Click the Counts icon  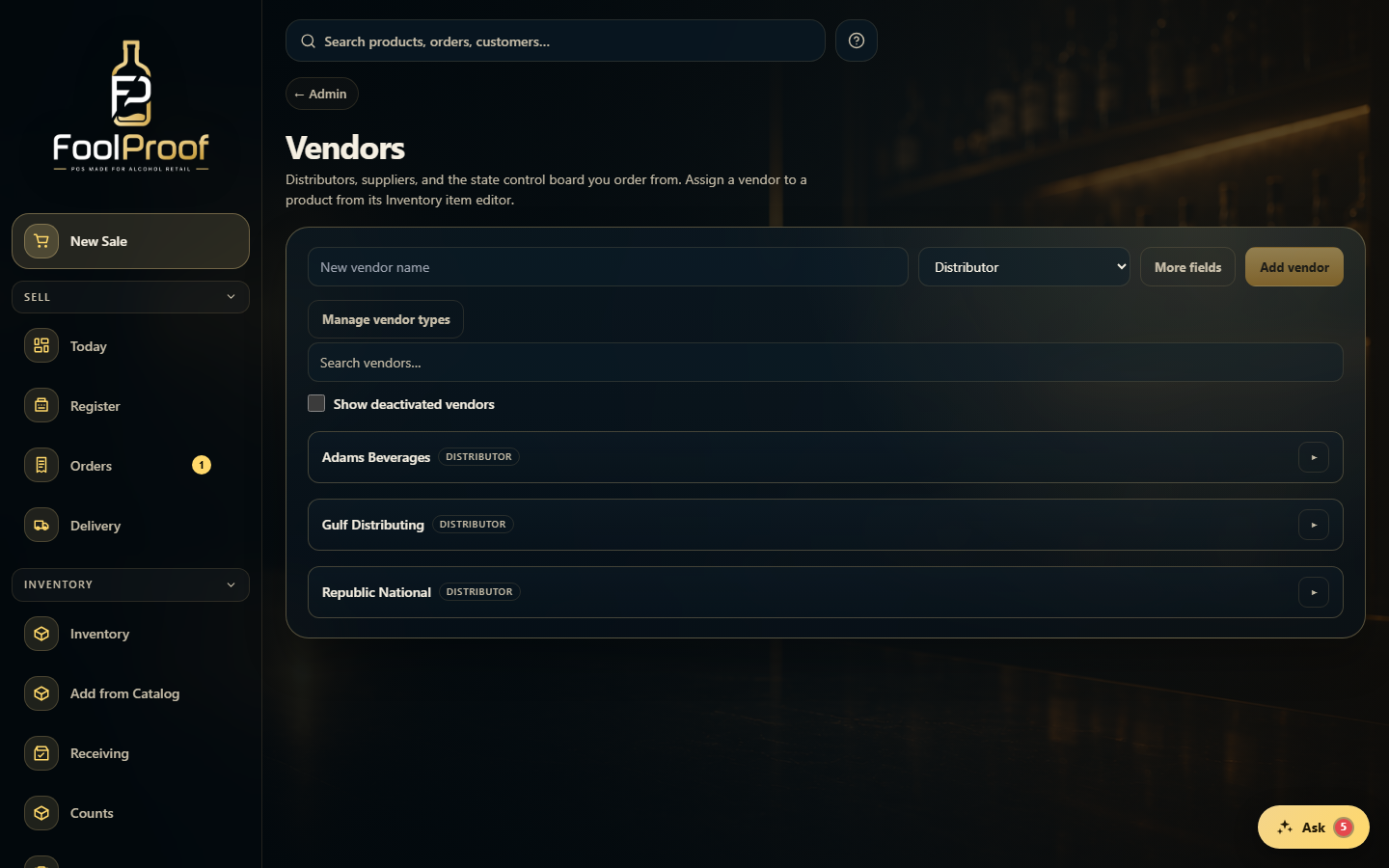(x=41, y=813)
